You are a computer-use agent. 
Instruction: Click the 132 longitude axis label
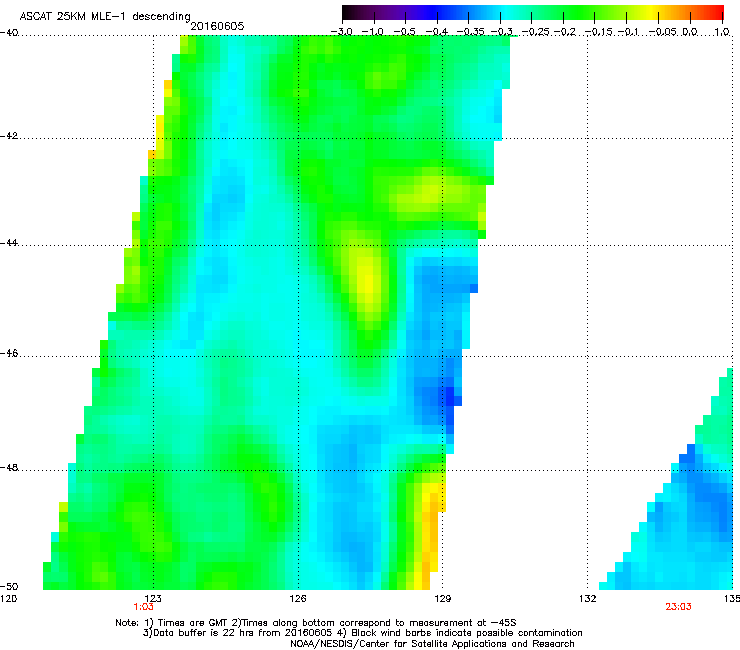click(x=587, y=599)
